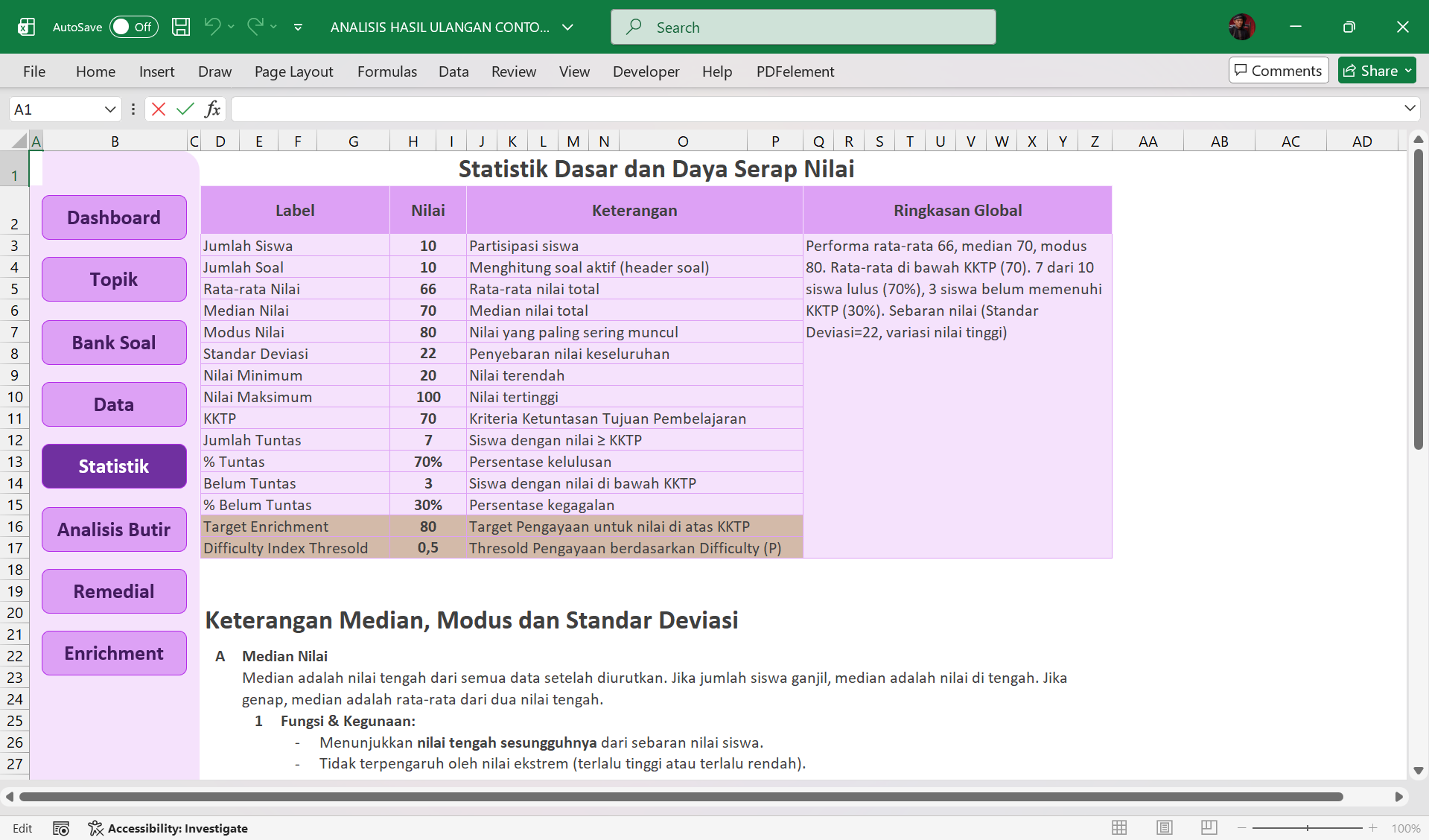Switch to Page Layout view icon
The width and height of the screenshot is (1429, 840).
click(1165, 827)
